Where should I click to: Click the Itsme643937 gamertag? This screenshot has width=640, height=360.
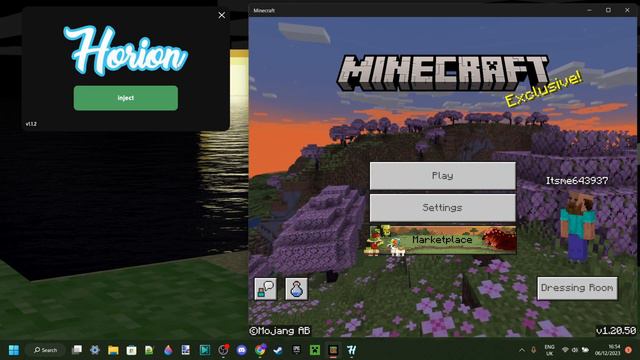577,180
